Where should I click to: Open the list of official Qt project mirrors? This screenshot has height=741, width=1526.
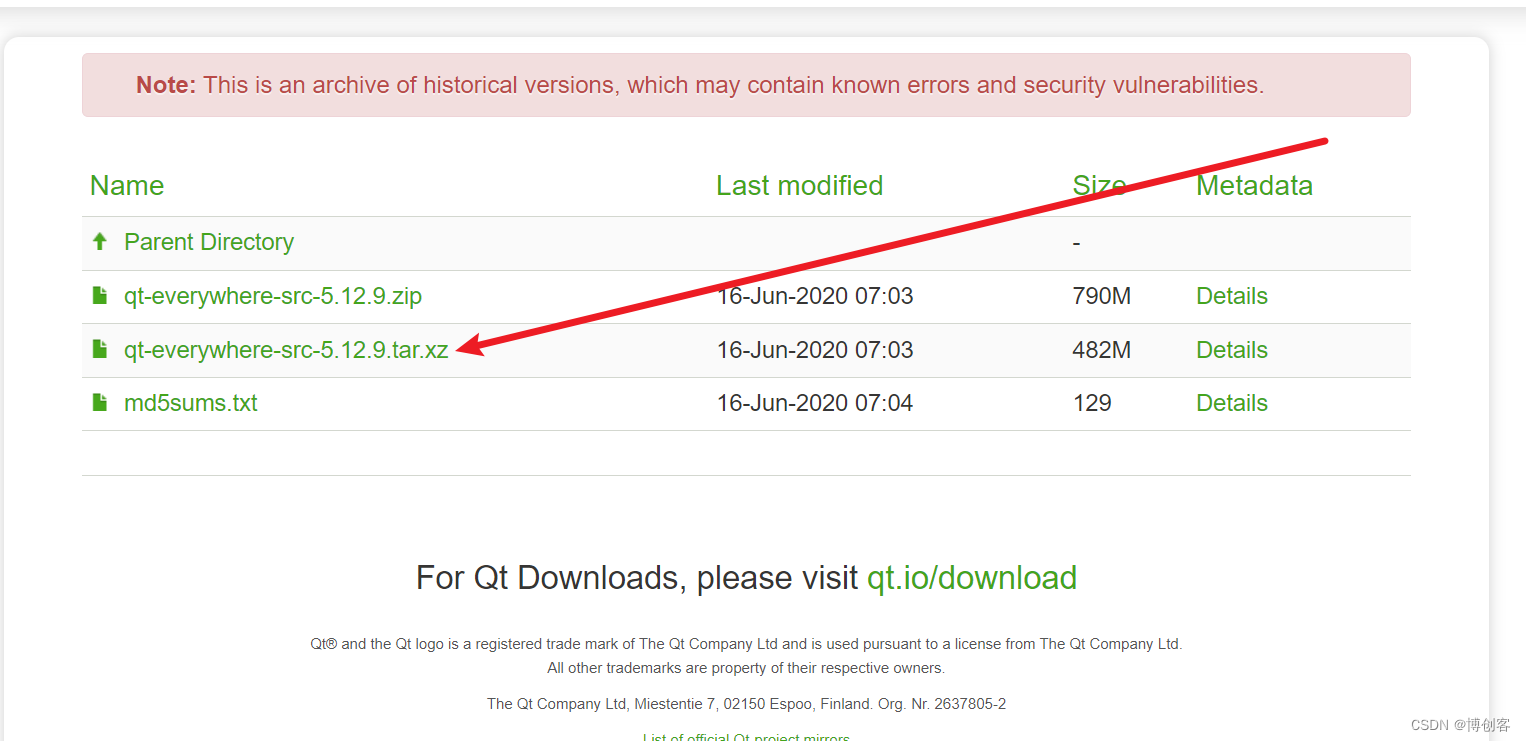[746, 736]
